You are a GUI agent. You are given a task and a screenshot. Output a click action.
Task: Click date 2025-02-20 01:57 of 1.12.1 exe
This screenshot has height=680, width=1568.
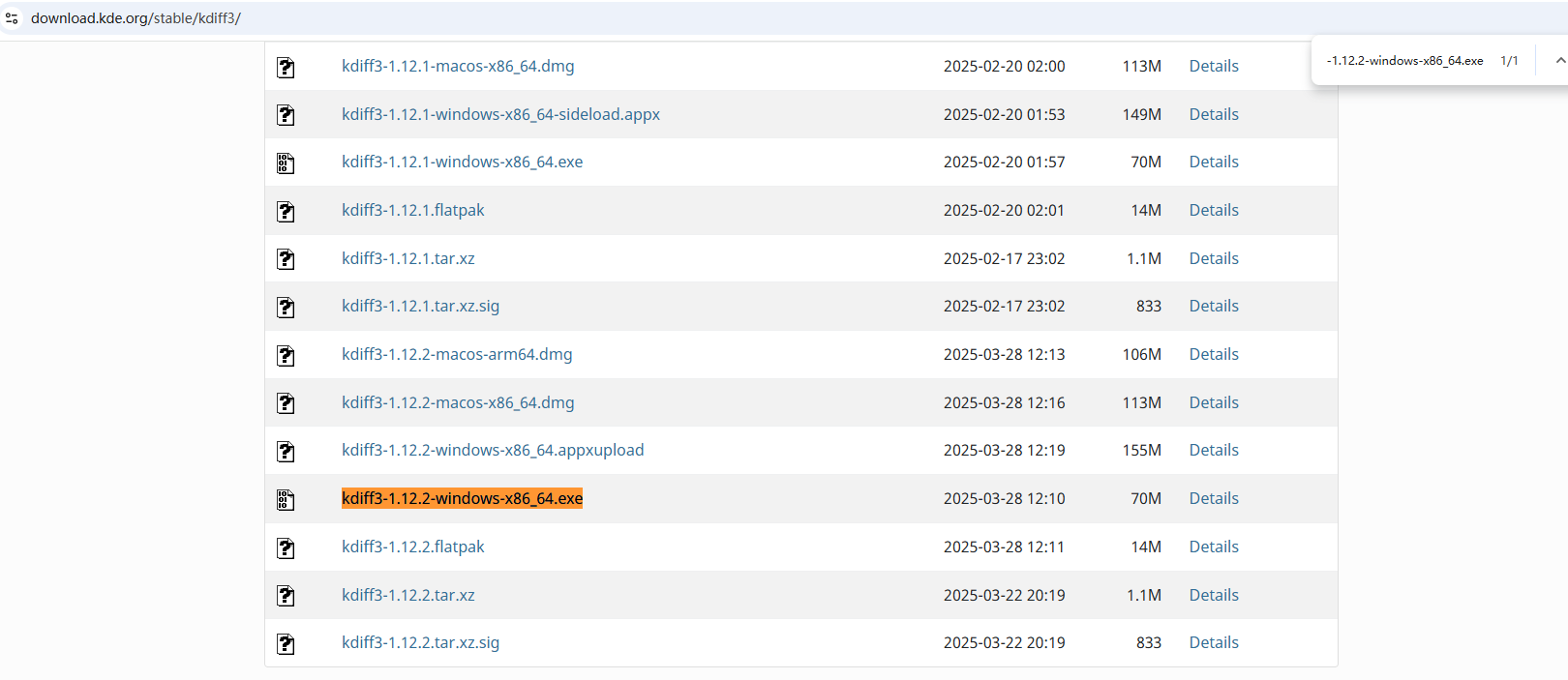tap(1004, 162)
